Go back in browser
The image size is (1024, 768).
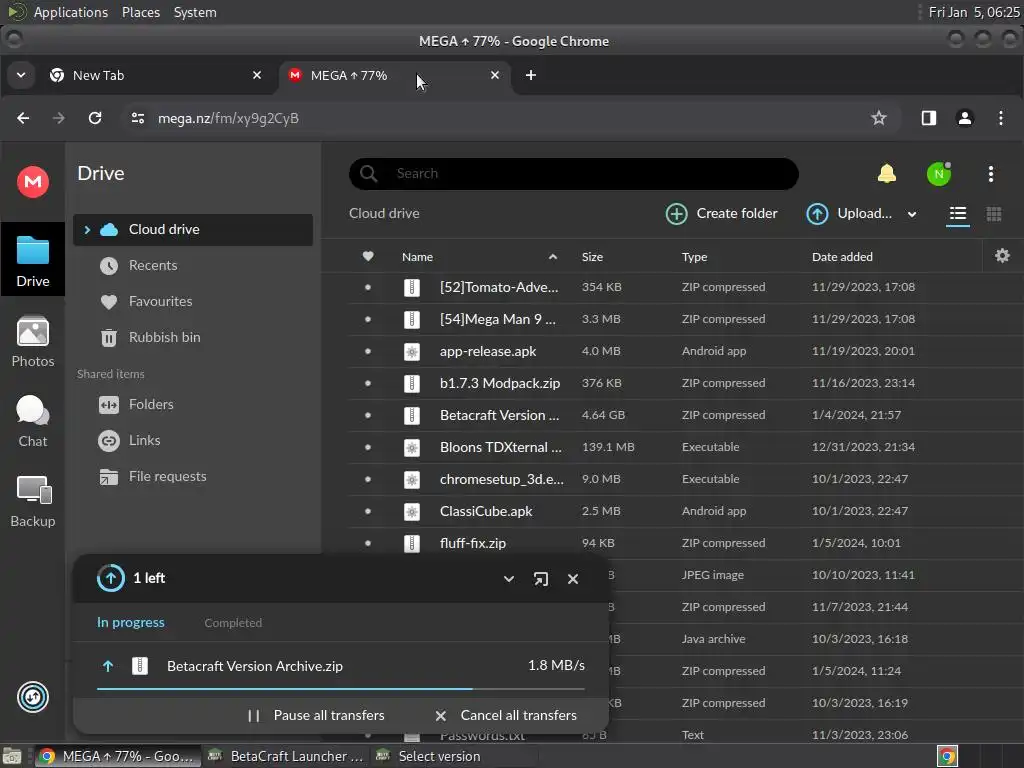23,118
